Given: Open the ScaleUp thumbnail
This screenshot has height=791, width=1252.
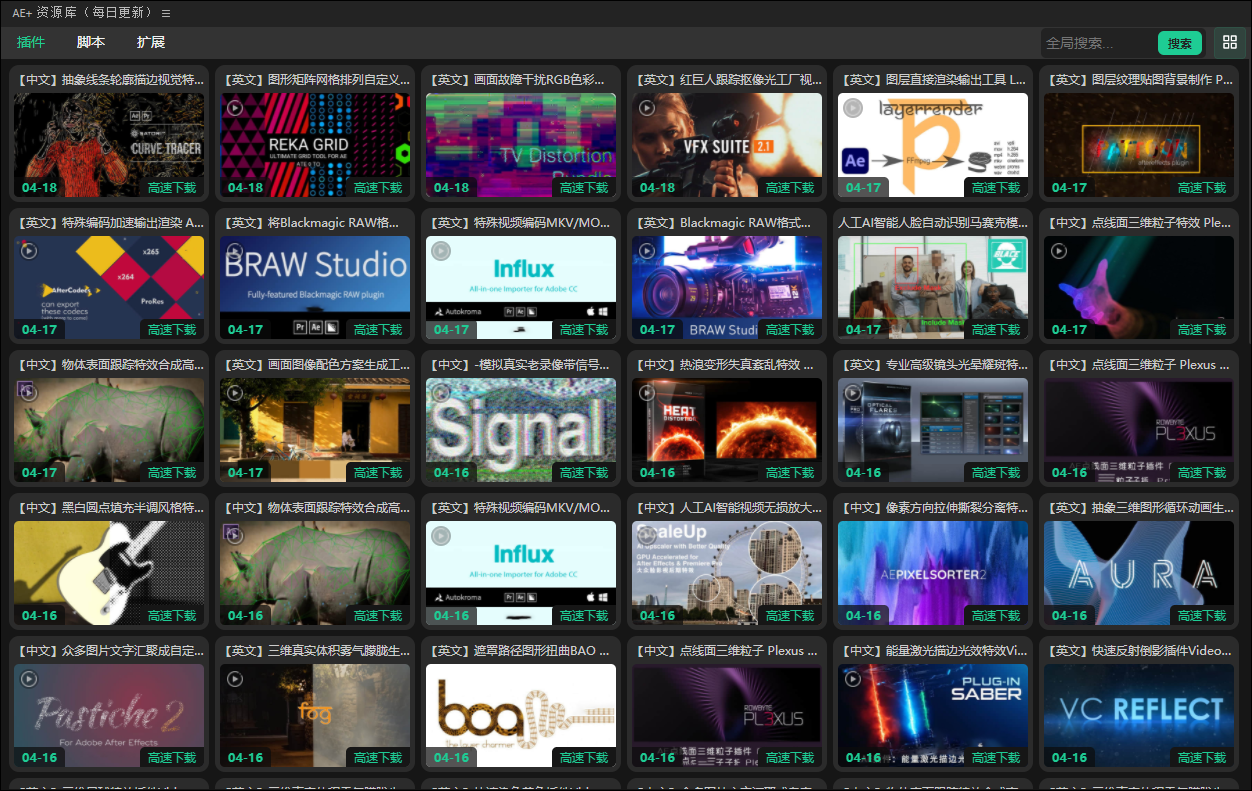Looking at the screenshot, I should [x=727, y=573].
